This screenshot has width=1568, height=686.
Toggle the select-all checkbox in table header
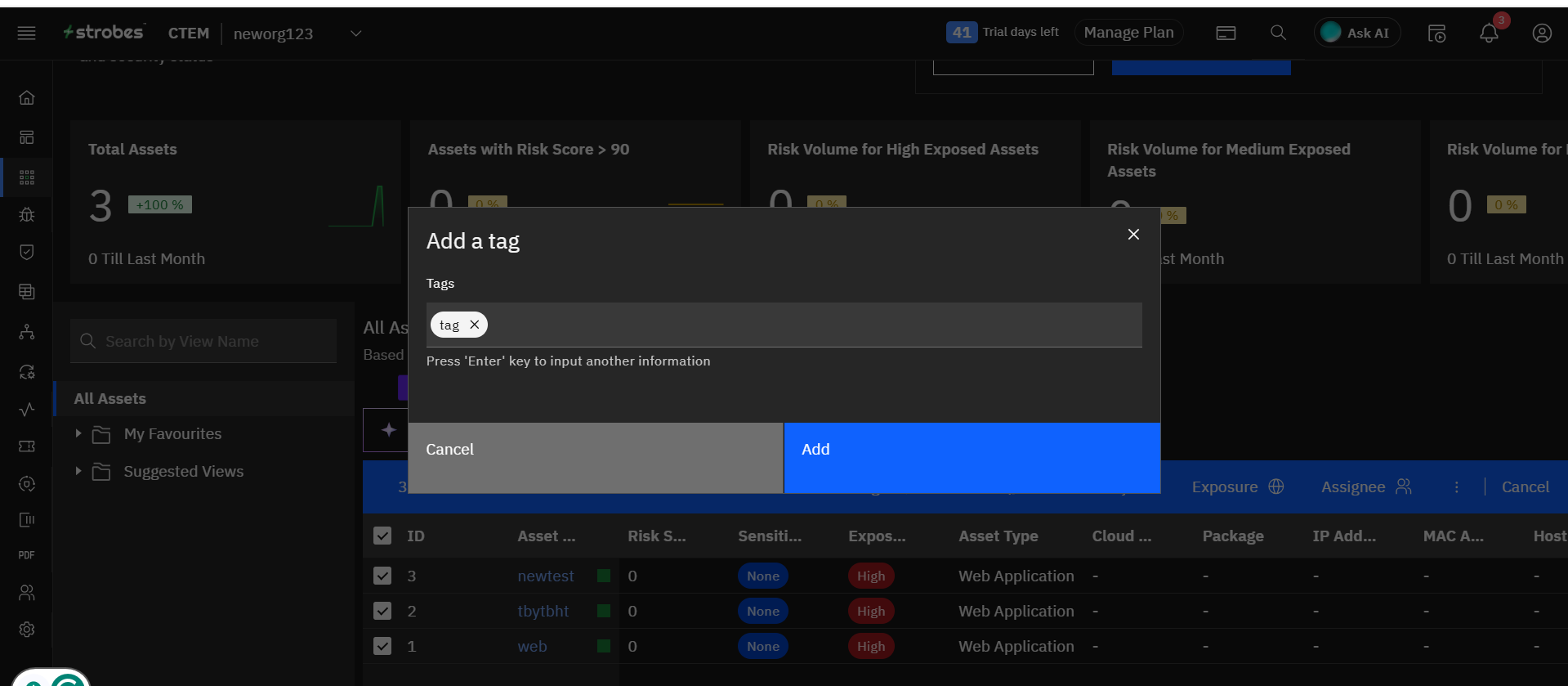[x=382, y=536]
